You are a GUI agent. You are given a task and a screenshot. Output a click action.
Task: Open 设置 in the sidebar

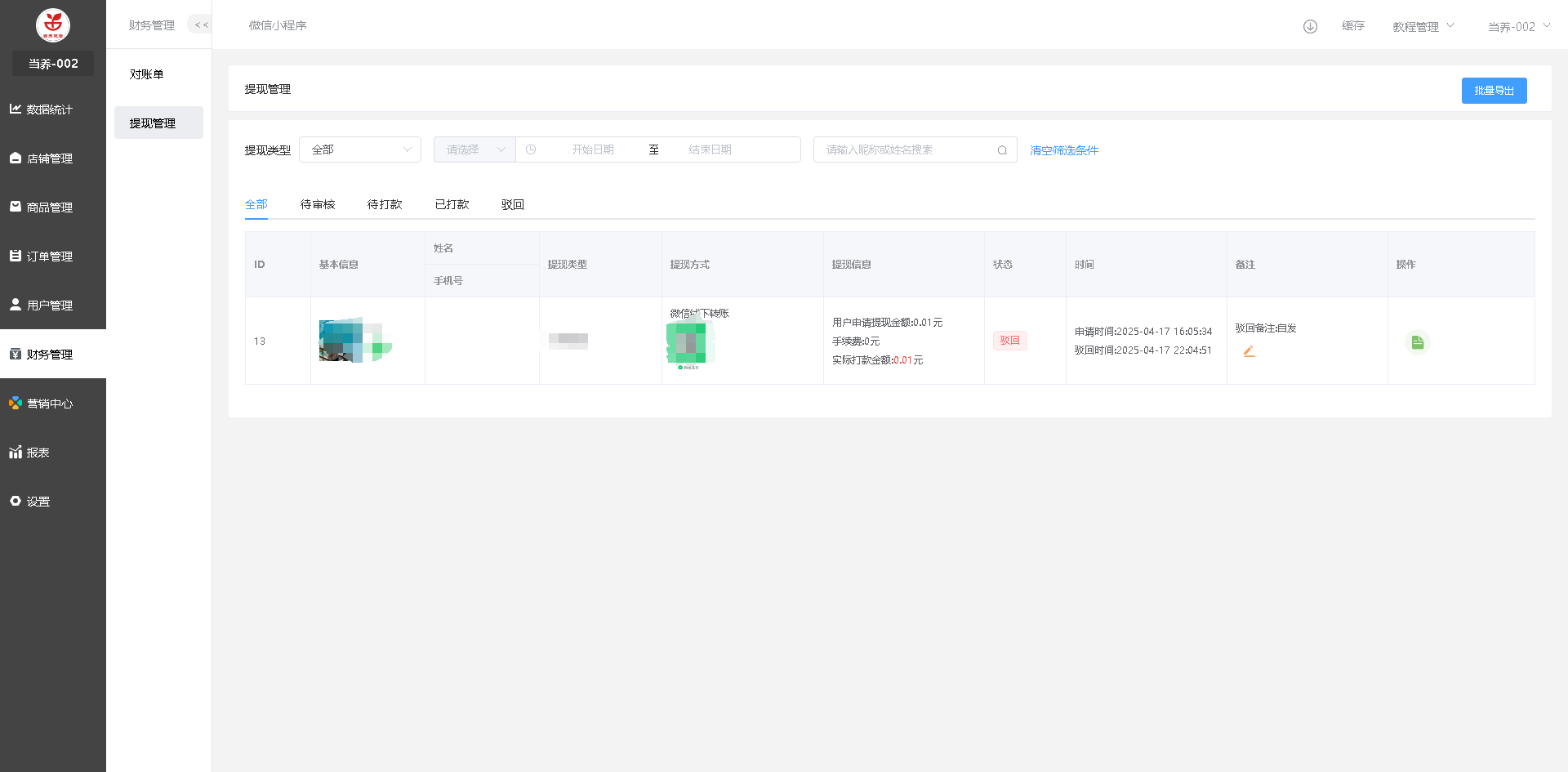(38, 502)
